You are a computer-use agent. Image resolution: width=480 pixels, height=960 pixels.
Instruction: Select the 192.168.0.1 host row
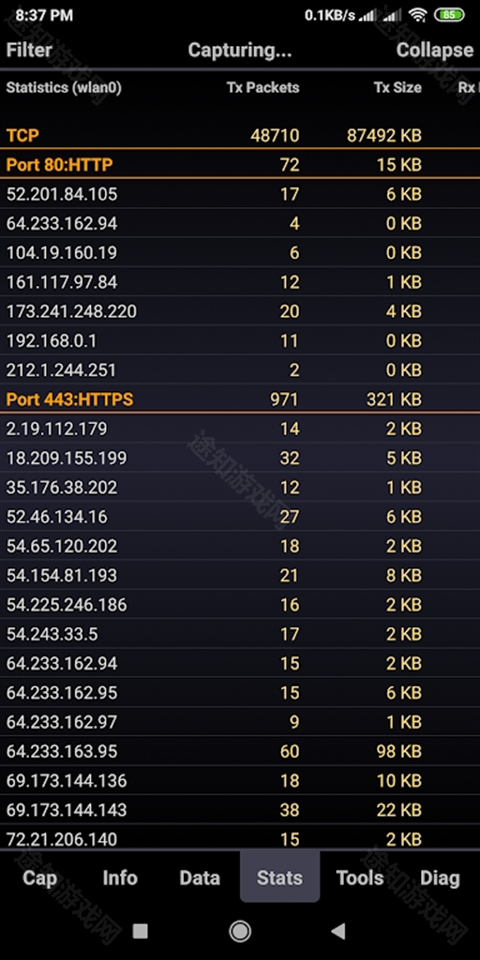240,340
